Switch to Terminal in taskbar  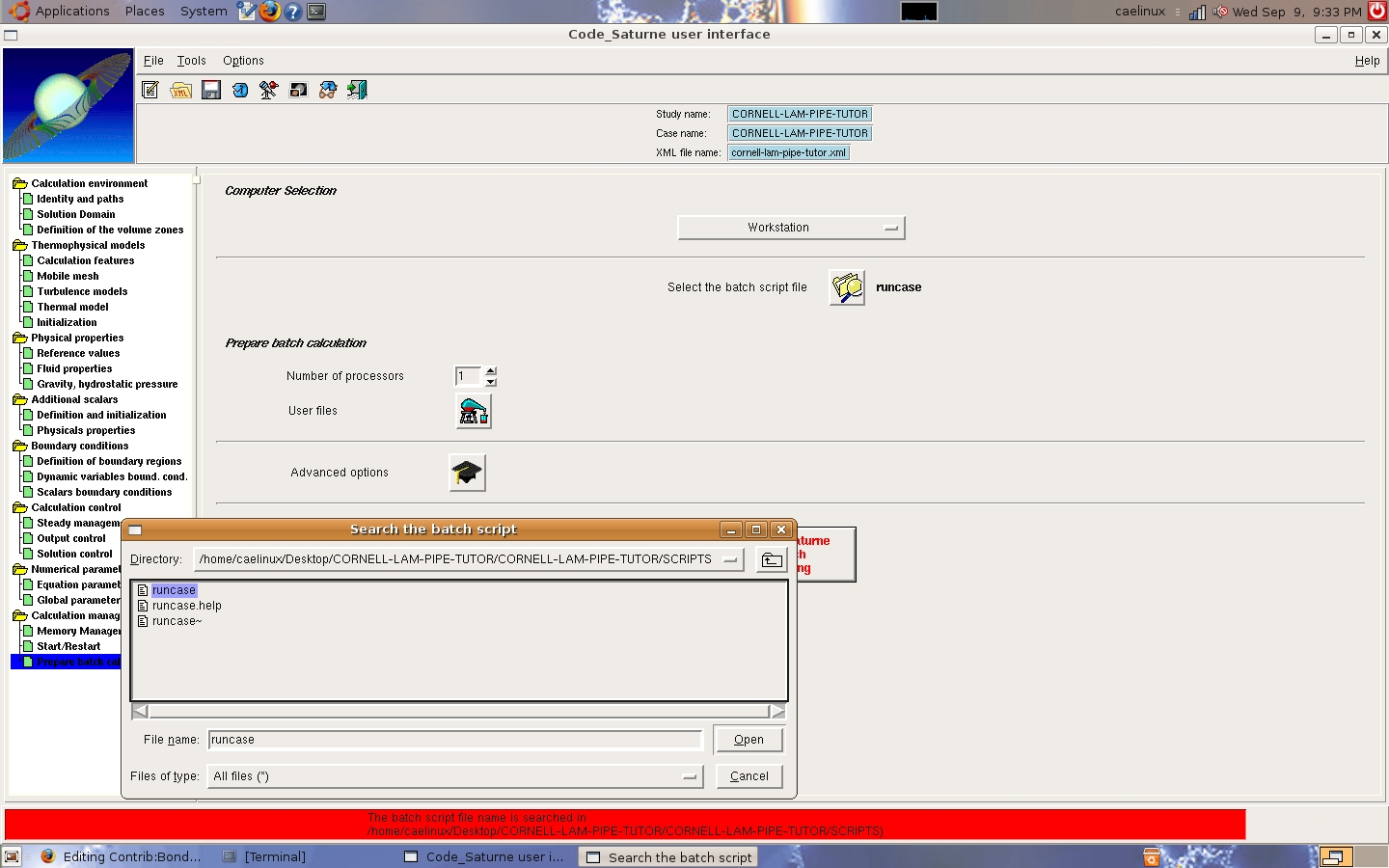tap(264, 856)
